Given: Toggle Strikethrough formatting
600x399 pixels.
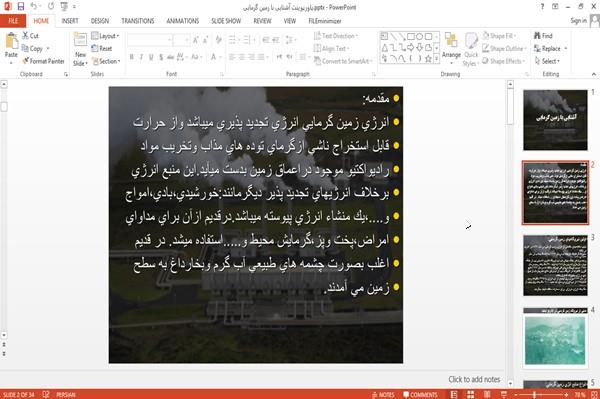Looking at the screenshot, I should pyautogui.click(x=171, y=57).
